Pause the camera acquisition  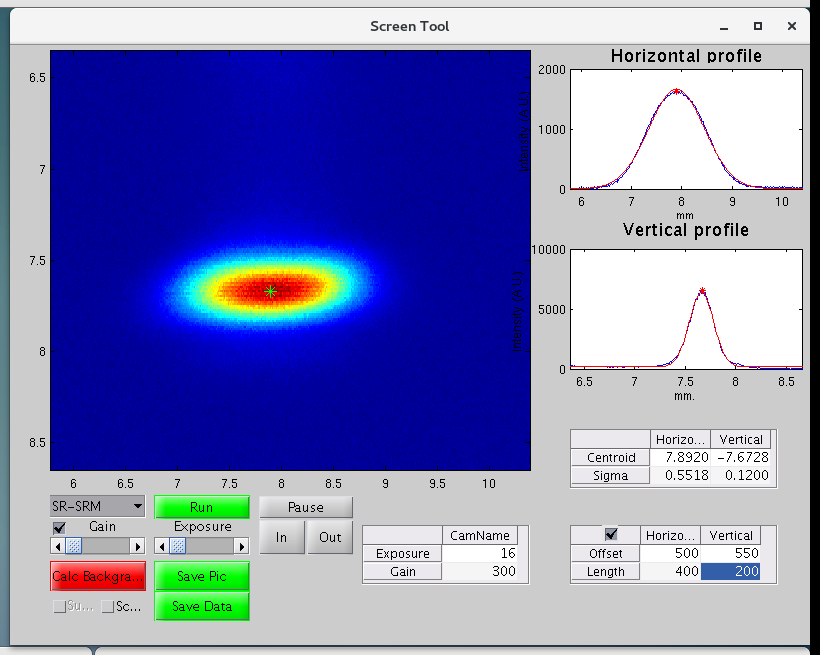(x=305, y=507)
